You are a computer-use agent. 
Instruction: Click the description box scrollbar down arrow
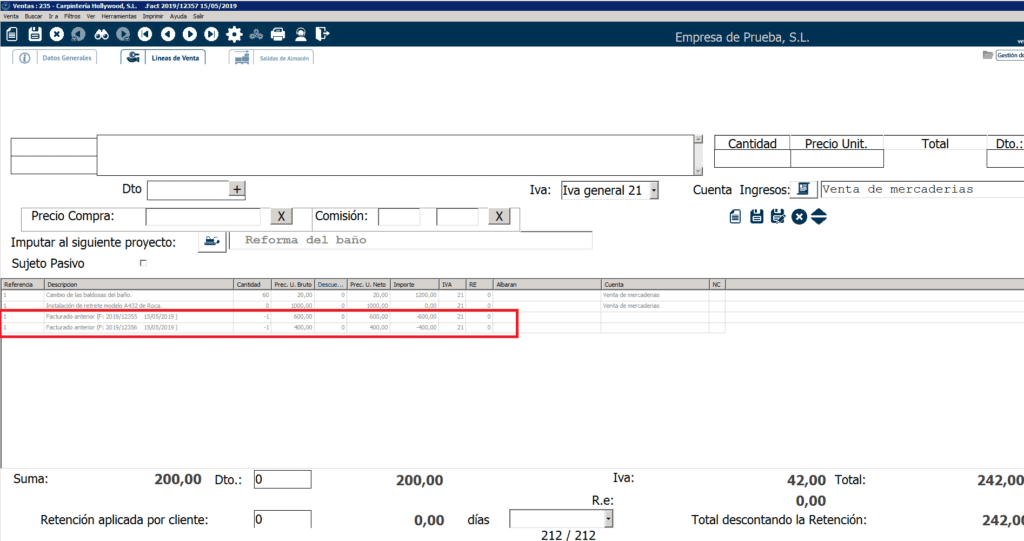click(x=698, y=169)
